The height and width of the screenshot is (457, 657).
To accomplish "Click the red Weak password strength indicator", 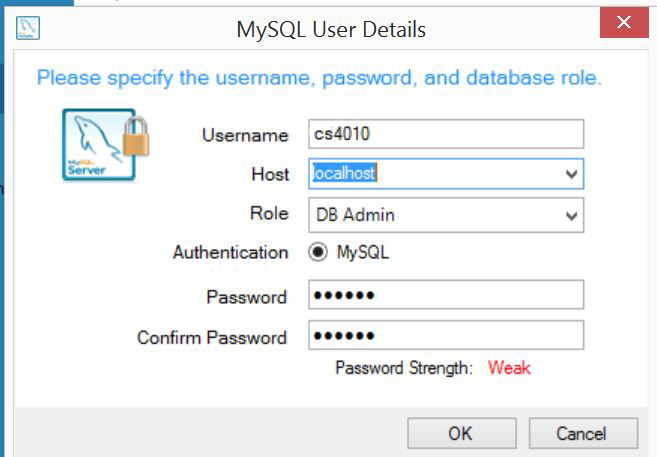I will coord(509,368).
